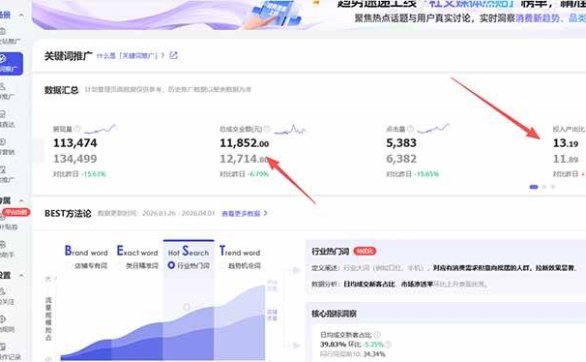Click the 13.19 ROI value
This screenshot has height=362, width=586.
(565, 143)
